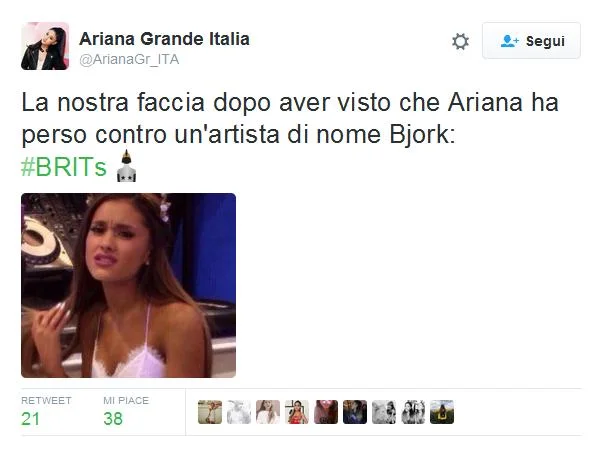Open the #BRITs hashtag

click(x=64, y=167)
